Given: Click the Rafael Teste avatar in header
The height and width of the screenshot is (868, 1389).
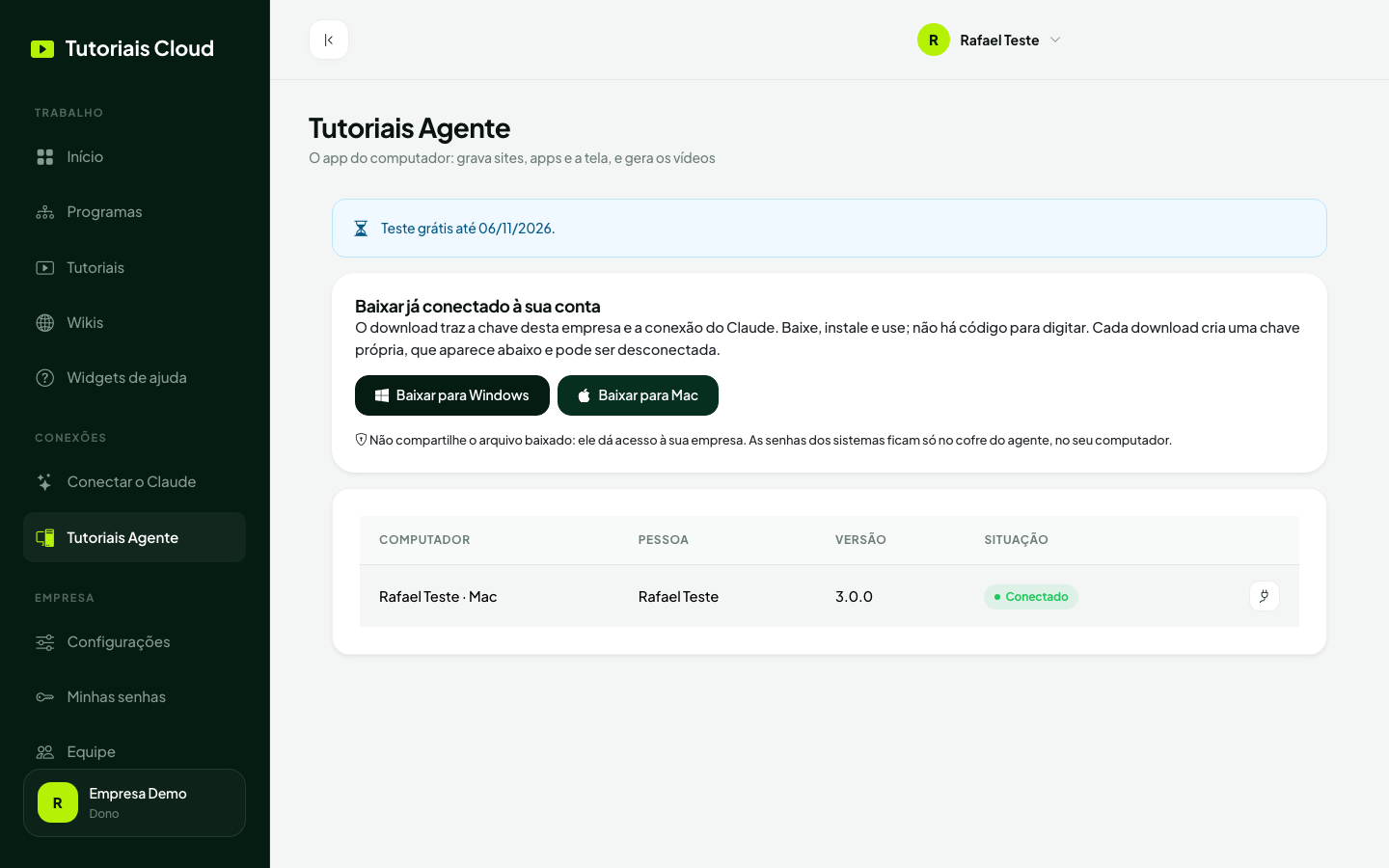Looking at the screenshot, I should tap(934, 40).
